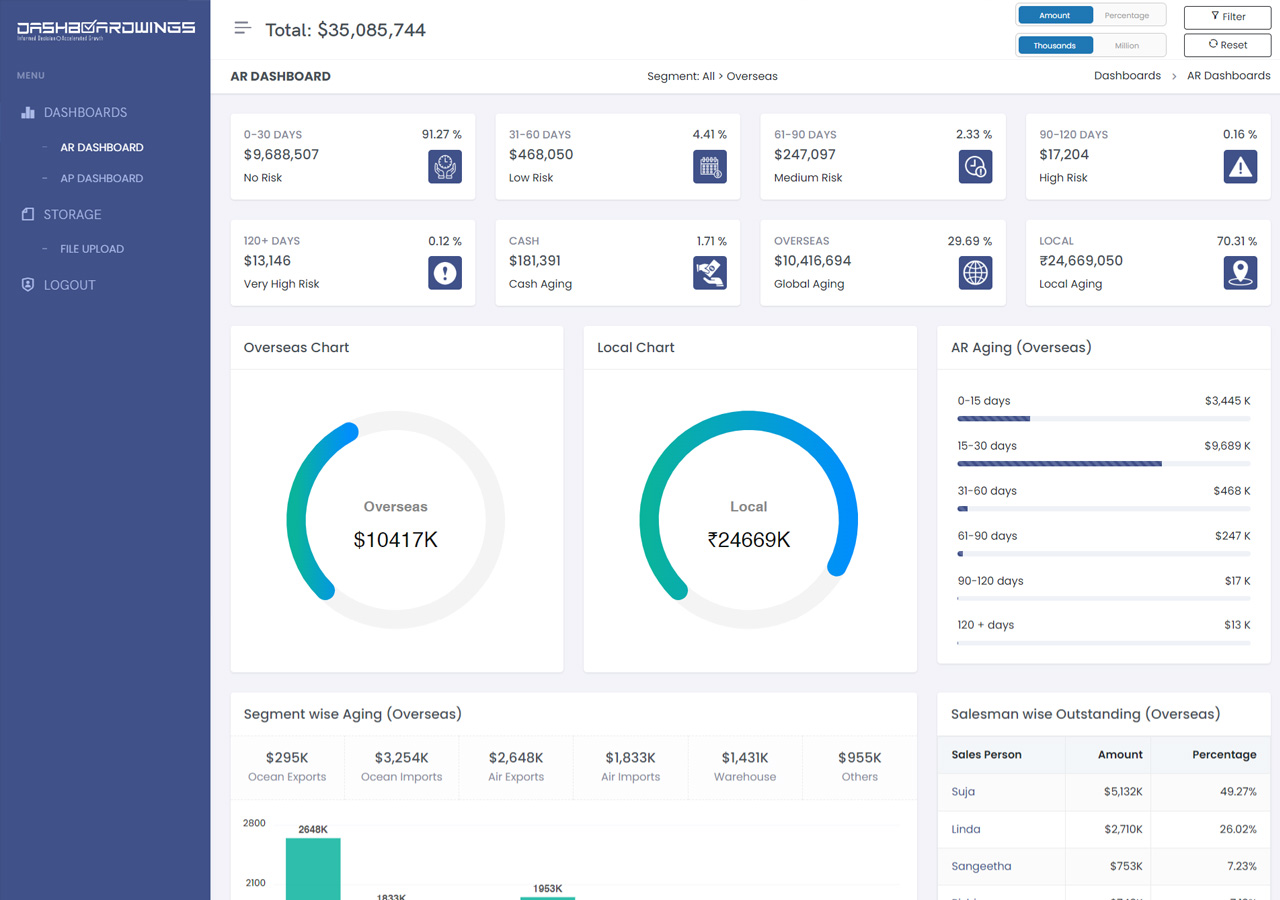
Task: Select Million unit option
Action: (x=1127, y=45)
